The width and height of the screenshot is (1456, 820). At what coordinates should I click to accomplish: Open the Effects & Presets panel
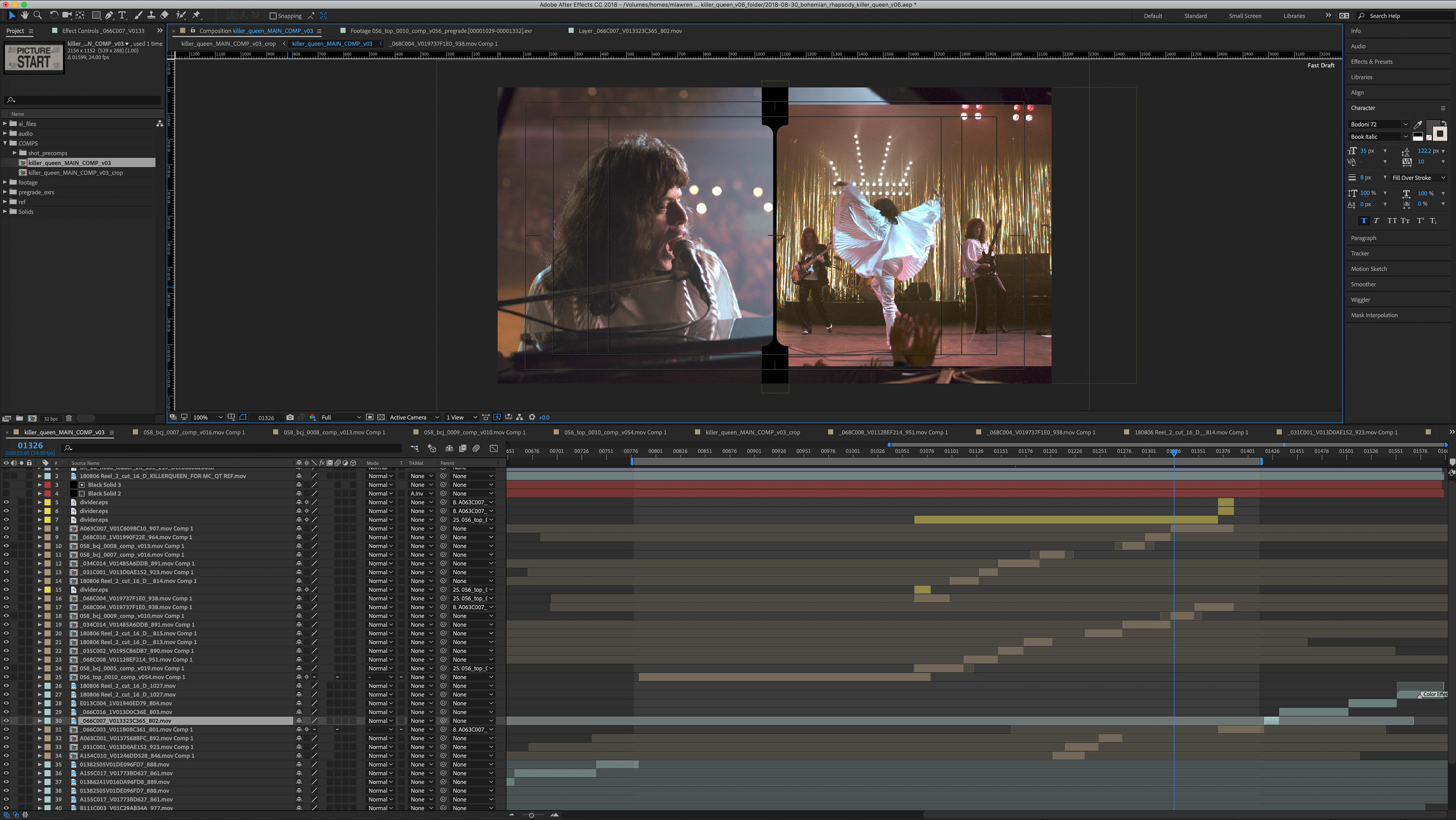pyautogui.click(x=1372, y=62)
